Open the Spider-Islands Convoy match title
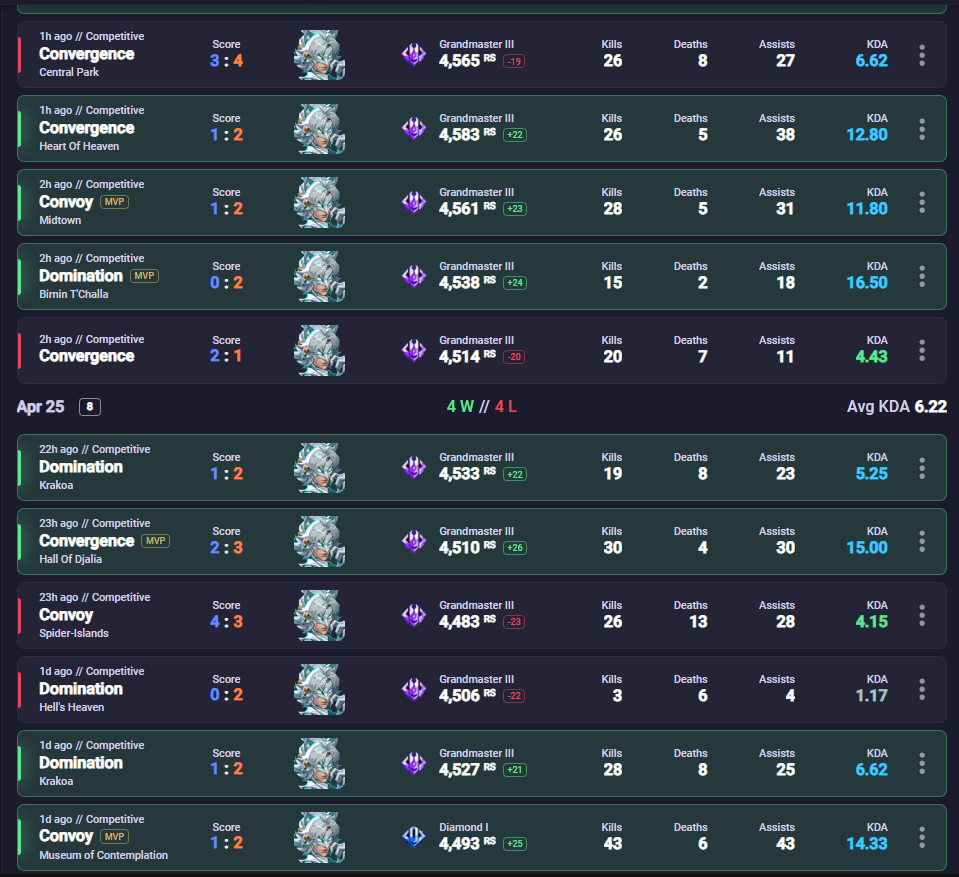The height and width of the screenshot is (877, 959). [66, 615]
